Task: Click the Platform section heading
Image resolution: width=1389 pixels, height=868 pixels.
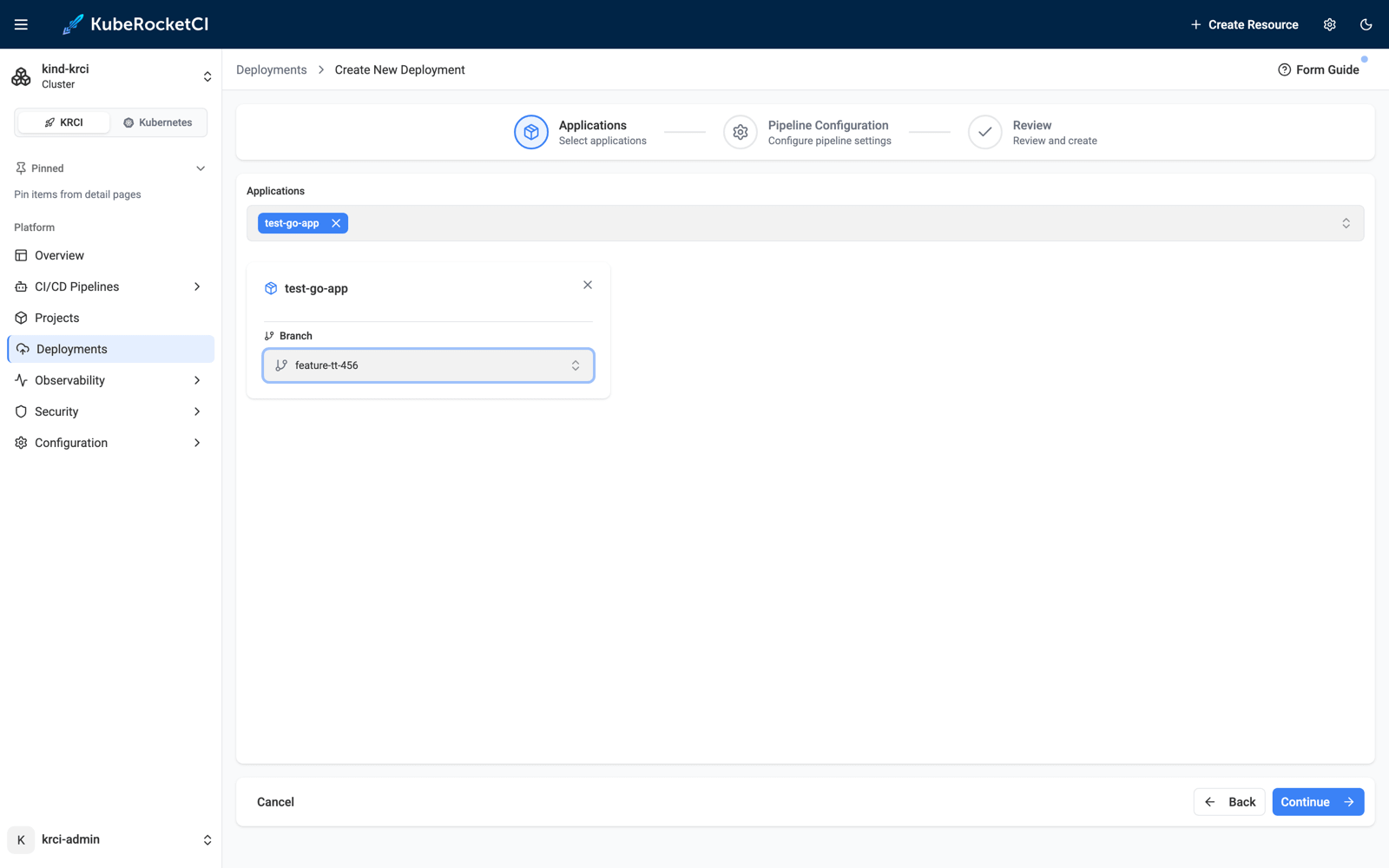Action: [x=34, y=227]
